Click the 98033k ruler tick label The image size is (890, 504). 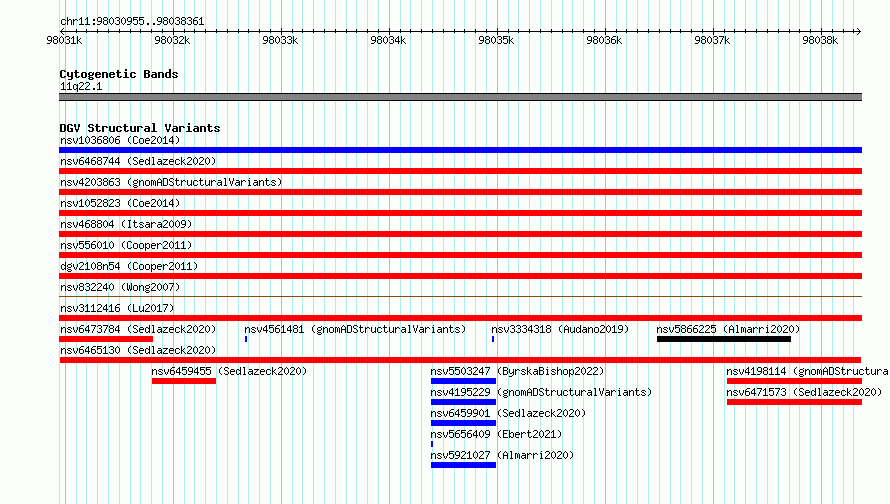click(x=280, y=40)
